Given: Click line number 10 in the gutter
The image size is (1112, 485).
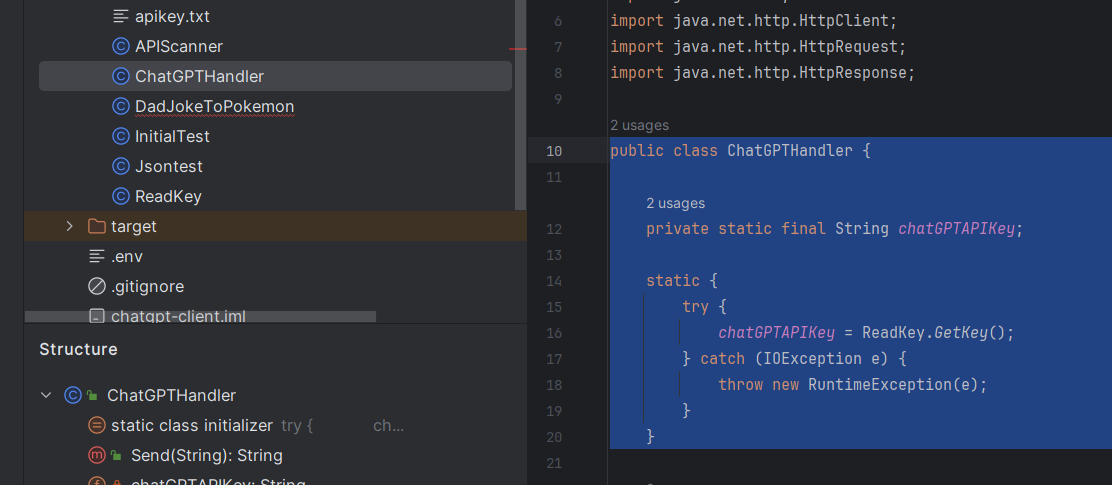Looking at the screenshot, I should click(555, 151).
